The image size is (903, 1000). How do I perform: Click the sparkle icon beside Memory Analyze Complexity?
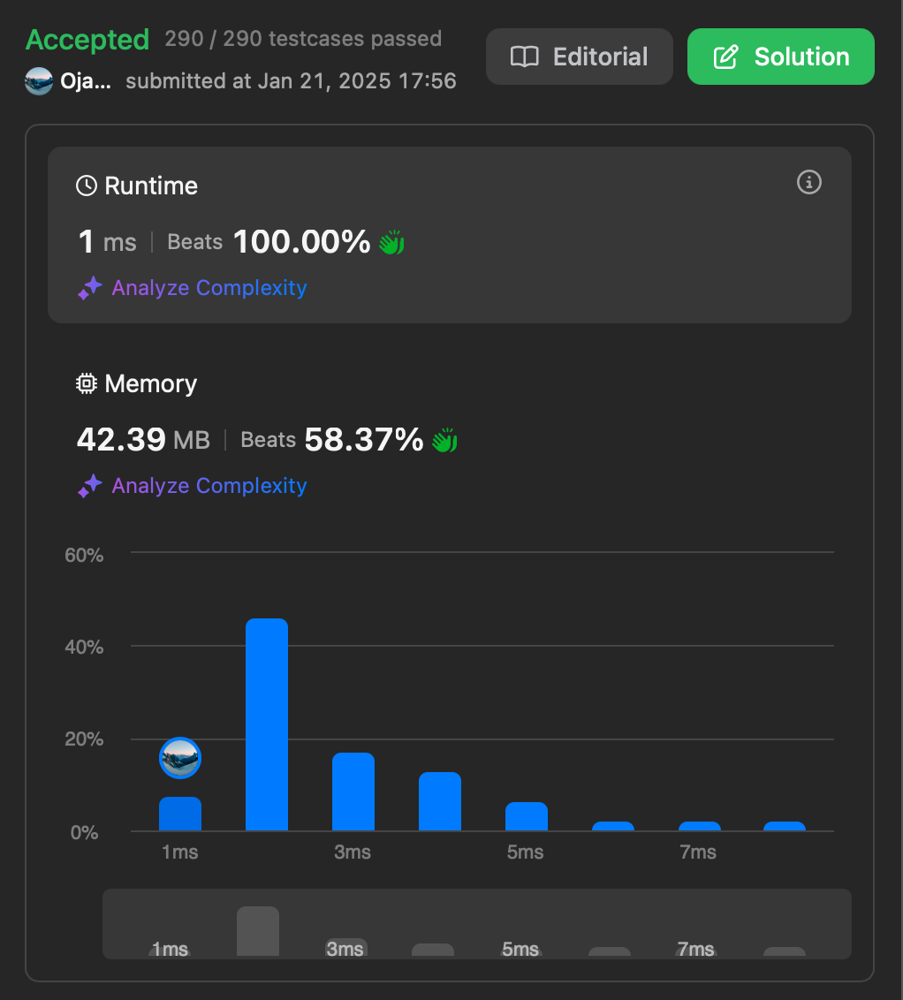90,485
